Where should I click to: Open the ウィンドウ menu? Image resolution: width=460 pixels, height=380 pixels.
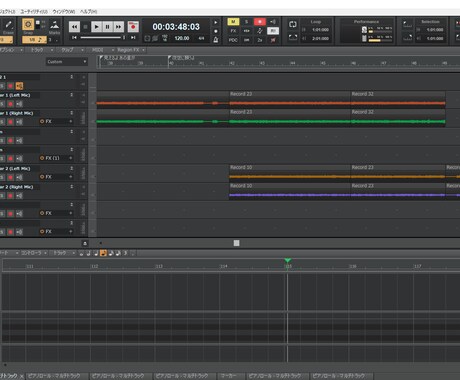pyautogui.click(x=63, y=12)
